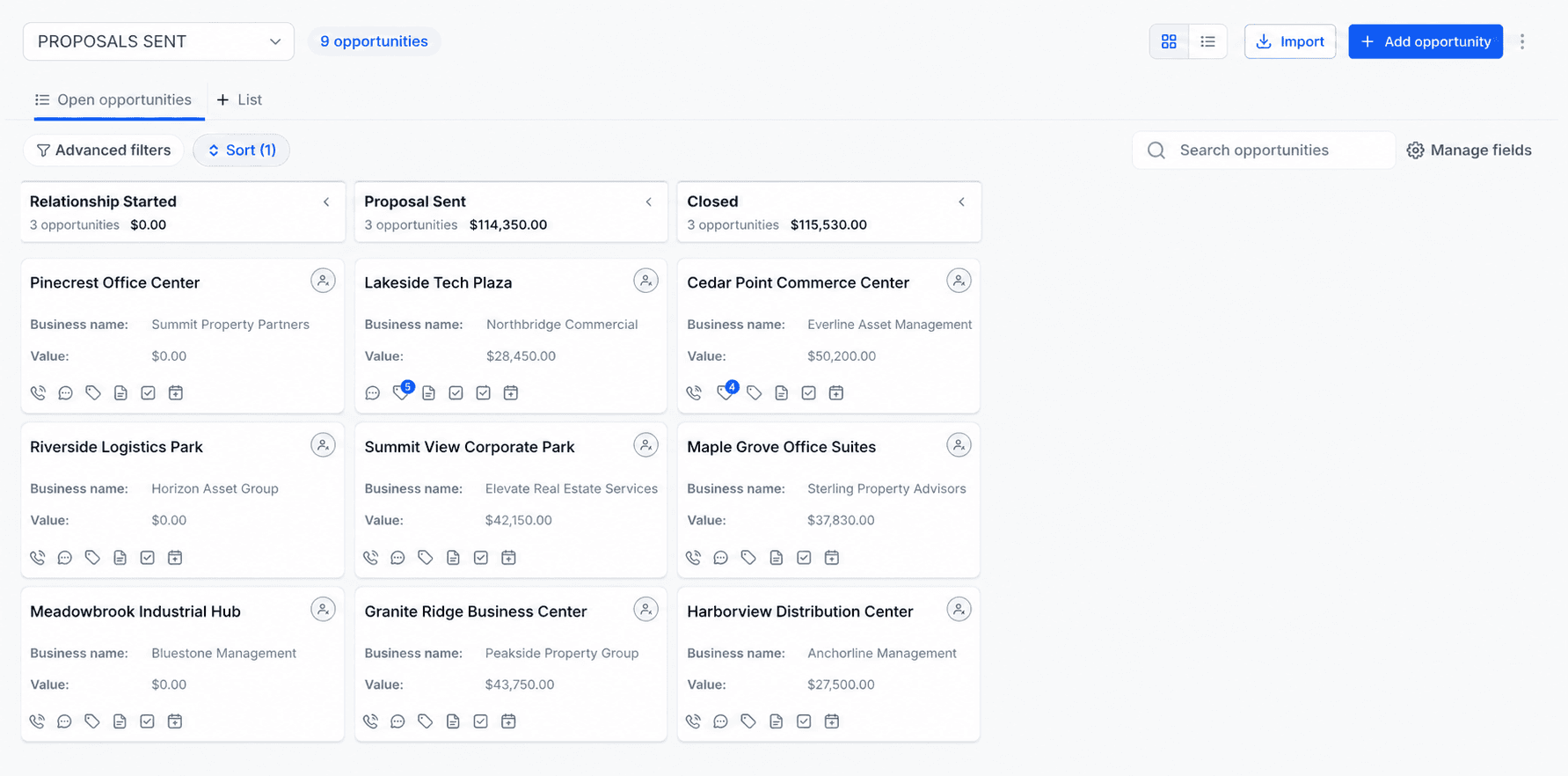Focus the Search opportunities field

pyautogui.click(x=1264, y=150)
